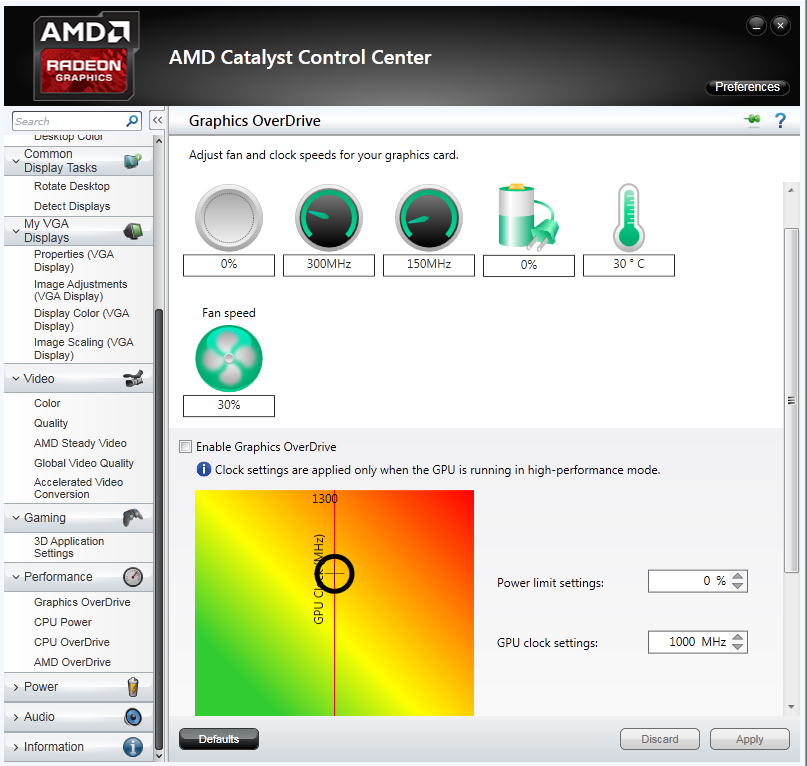
Task: Click the Apply button
Action: 749,739
